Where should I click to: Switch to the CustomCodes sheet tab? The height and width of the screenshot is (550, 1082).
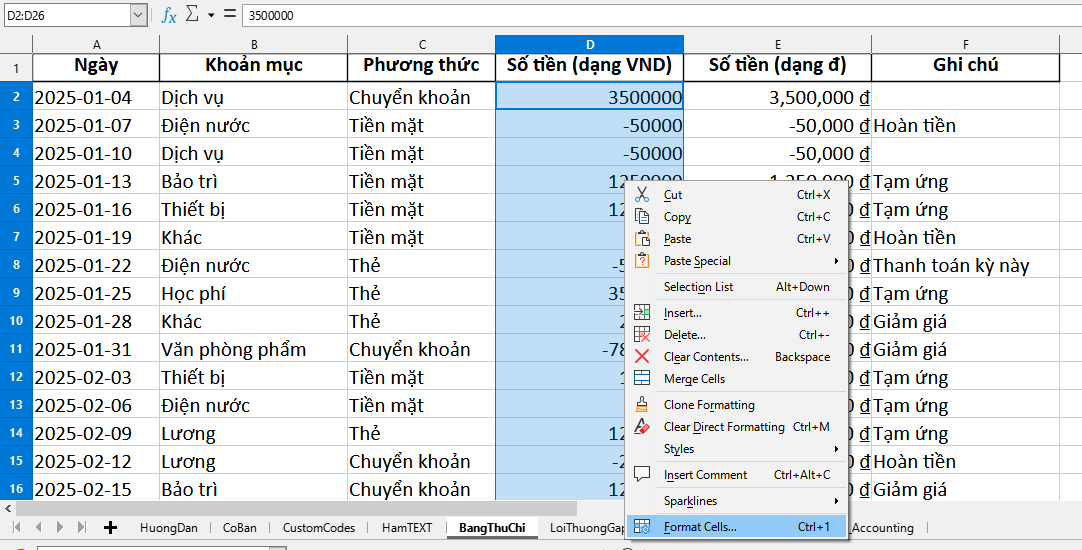(319, 528)
